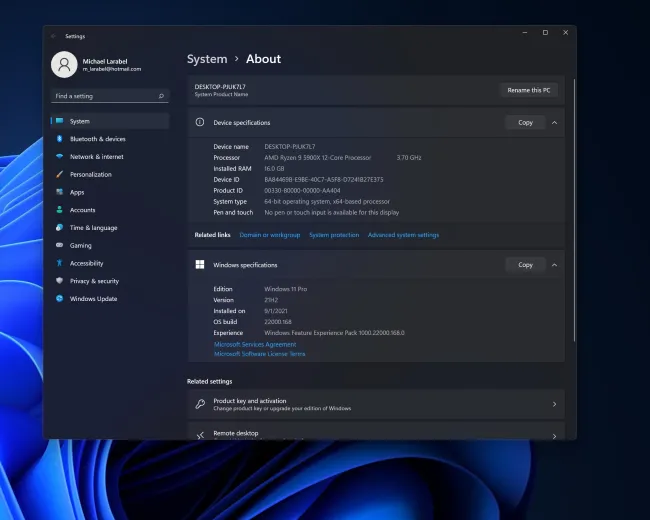Screen dimensions: 650x520
Task: Open Personalization settings
Action: tap(110, 175)
